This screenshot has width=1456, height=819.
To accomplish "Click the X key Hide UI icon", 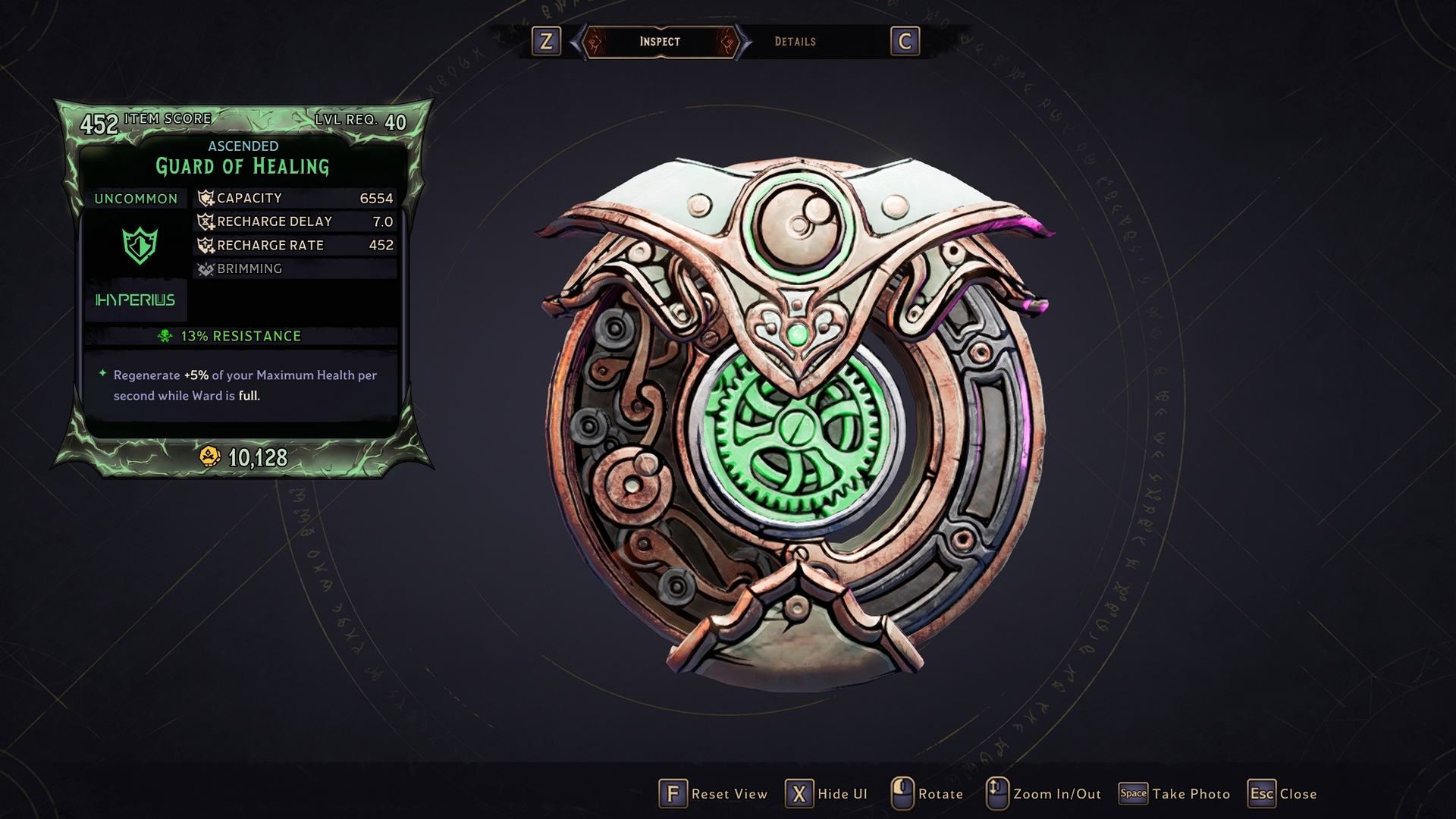I will 799,794.
